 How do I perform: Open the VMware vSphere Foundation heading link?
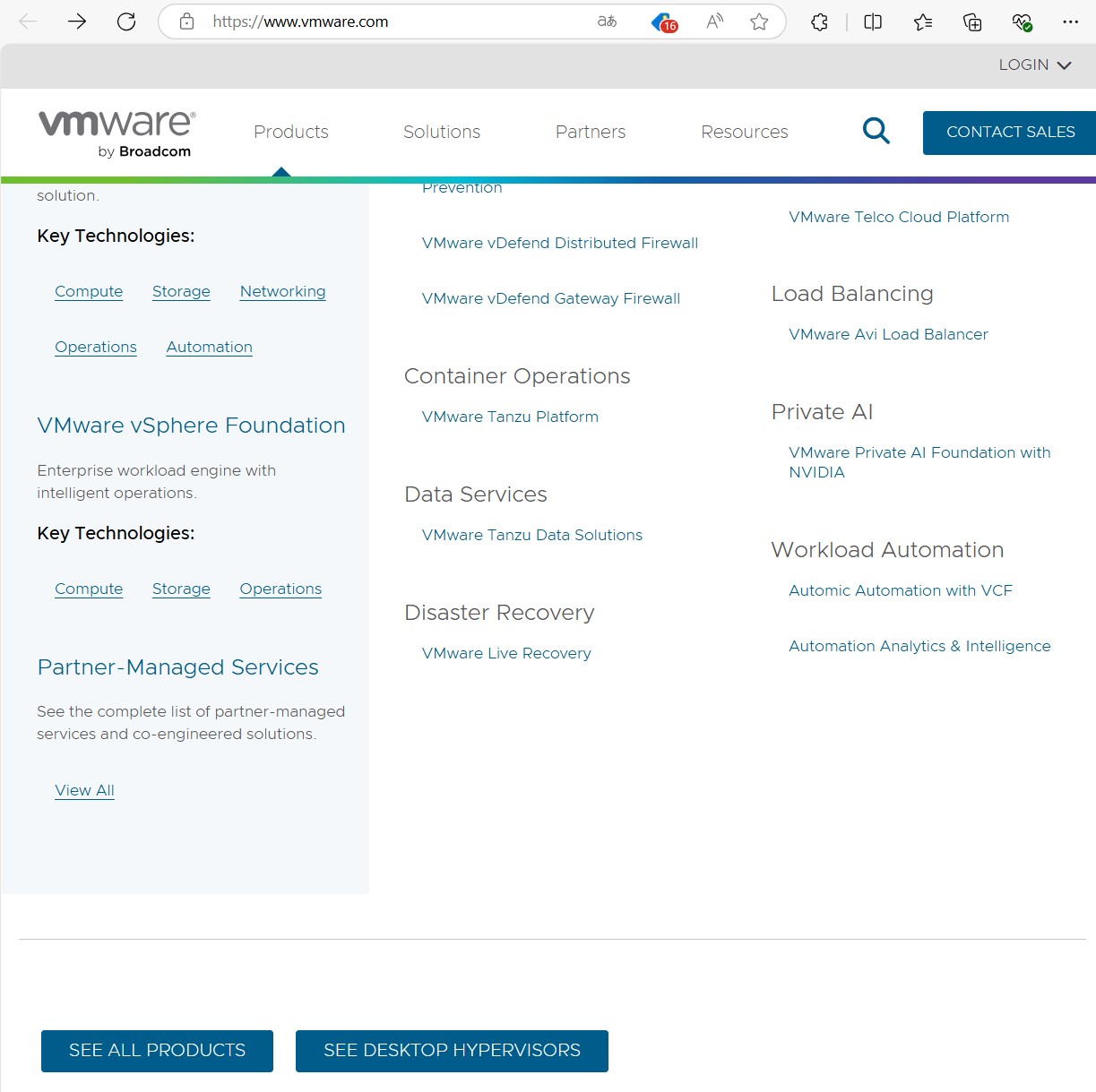[191, 426]
